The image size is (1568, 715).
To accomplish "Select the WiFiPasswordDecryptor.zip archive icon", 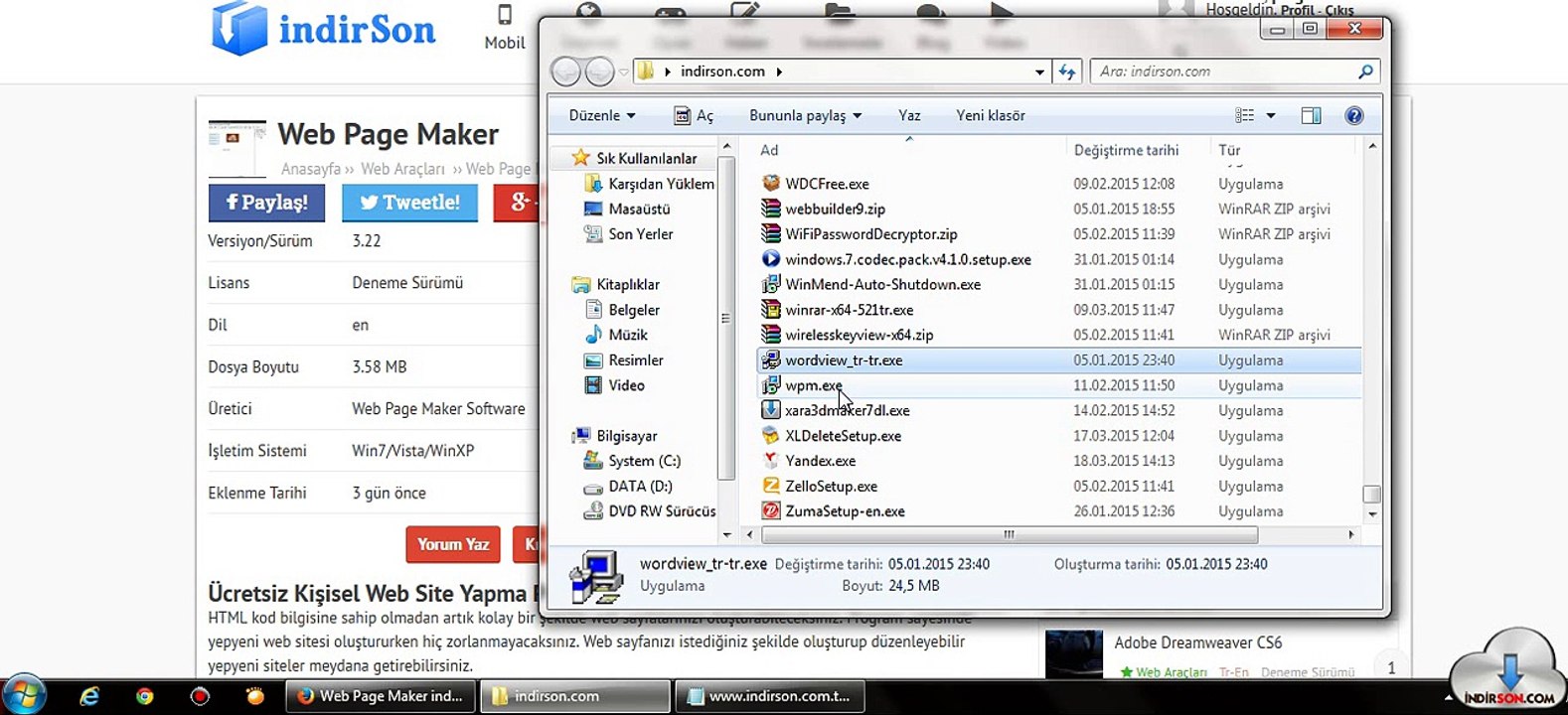I will point(770,234).
